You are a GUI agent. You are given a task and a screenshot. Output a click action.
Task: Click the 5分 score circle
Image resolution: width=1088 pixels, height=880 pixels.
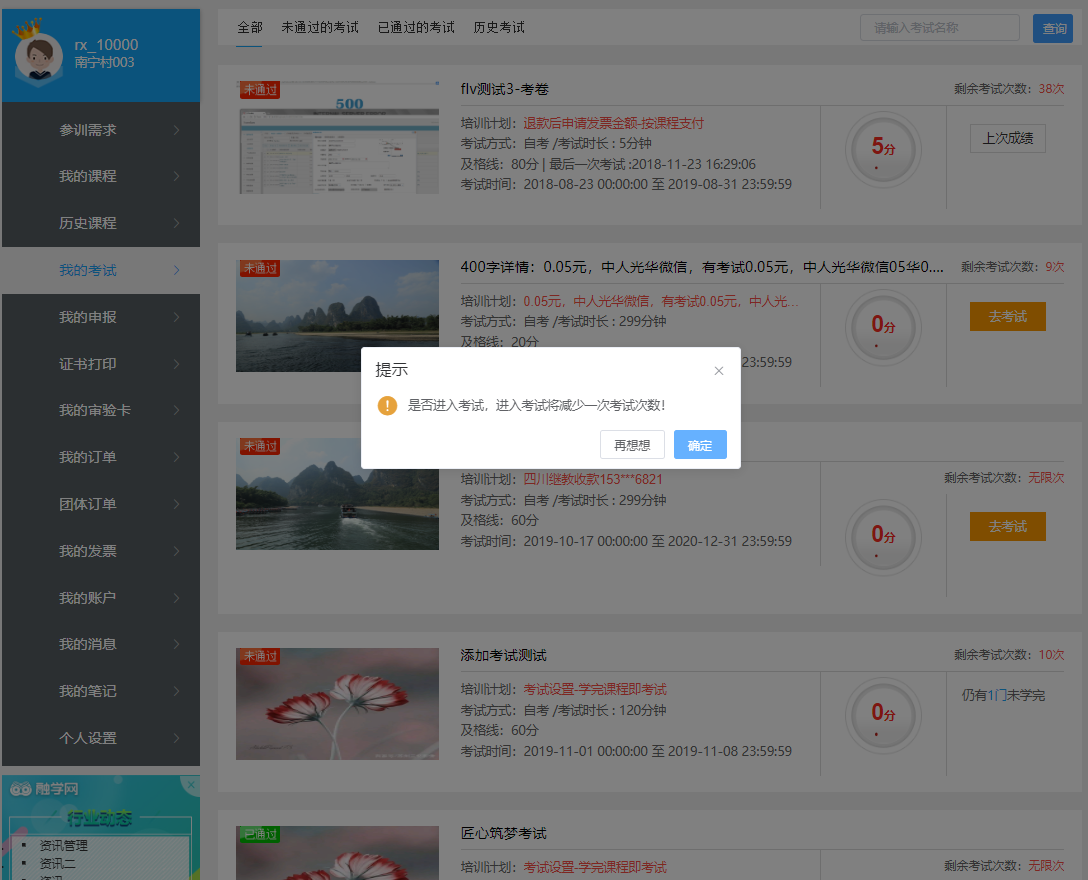(x=883, y=149)
